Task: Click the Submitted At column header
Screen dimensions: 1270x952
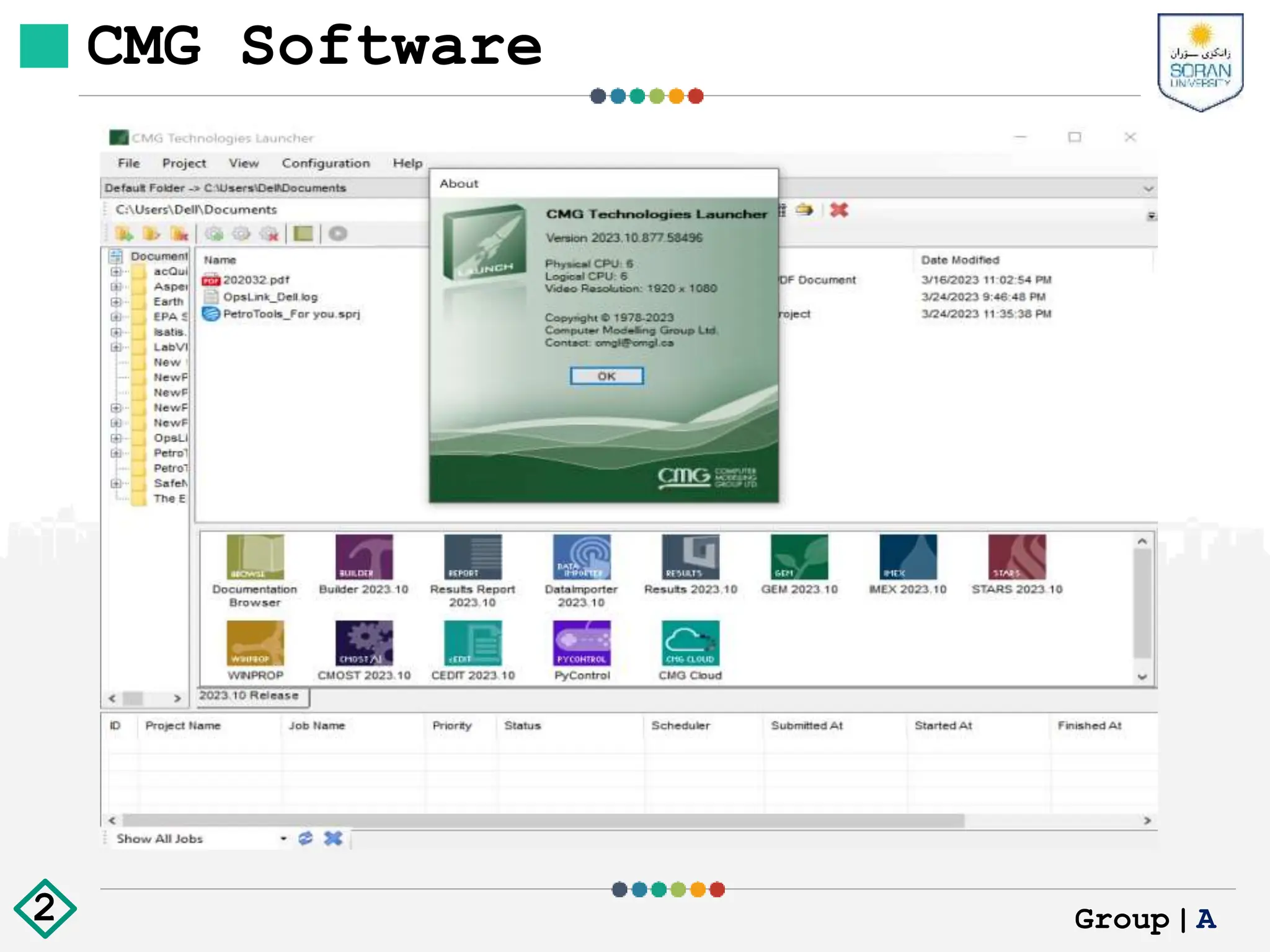Action: pos(807,725)
